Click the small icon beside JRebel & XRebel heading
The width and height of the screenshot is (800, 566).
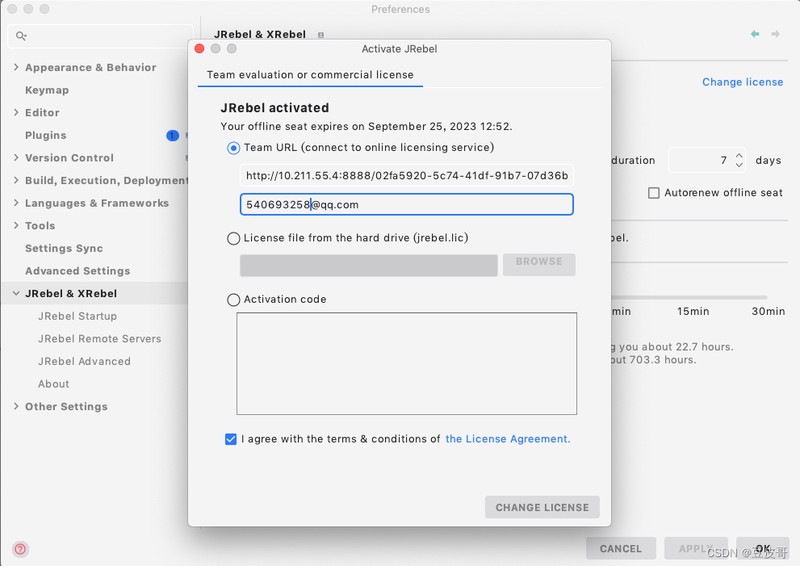click(321, 35)
